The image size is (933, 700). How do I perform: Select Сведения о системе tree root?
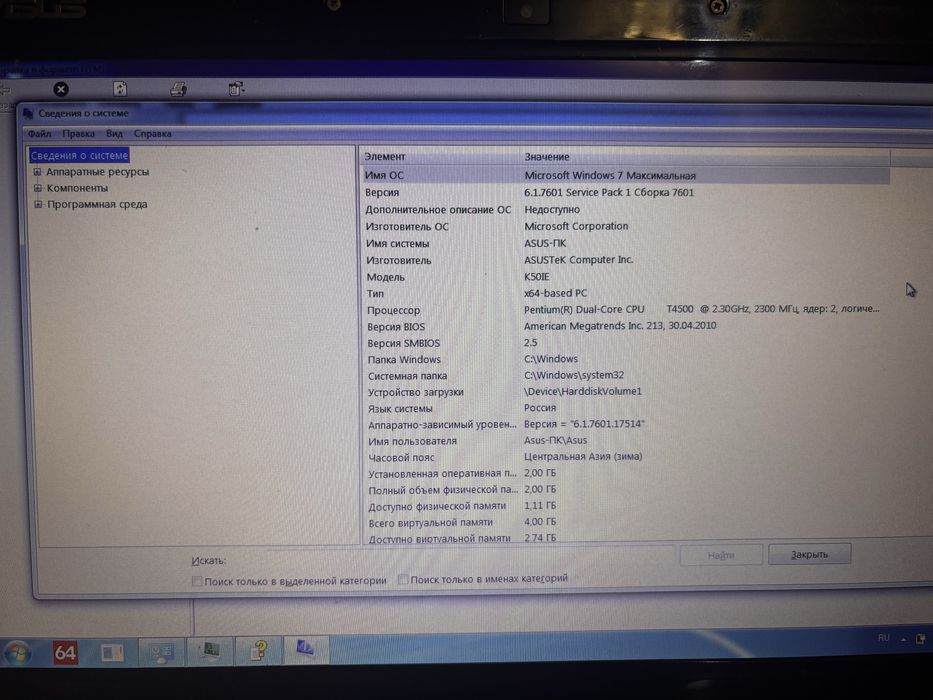coord(79,155)
